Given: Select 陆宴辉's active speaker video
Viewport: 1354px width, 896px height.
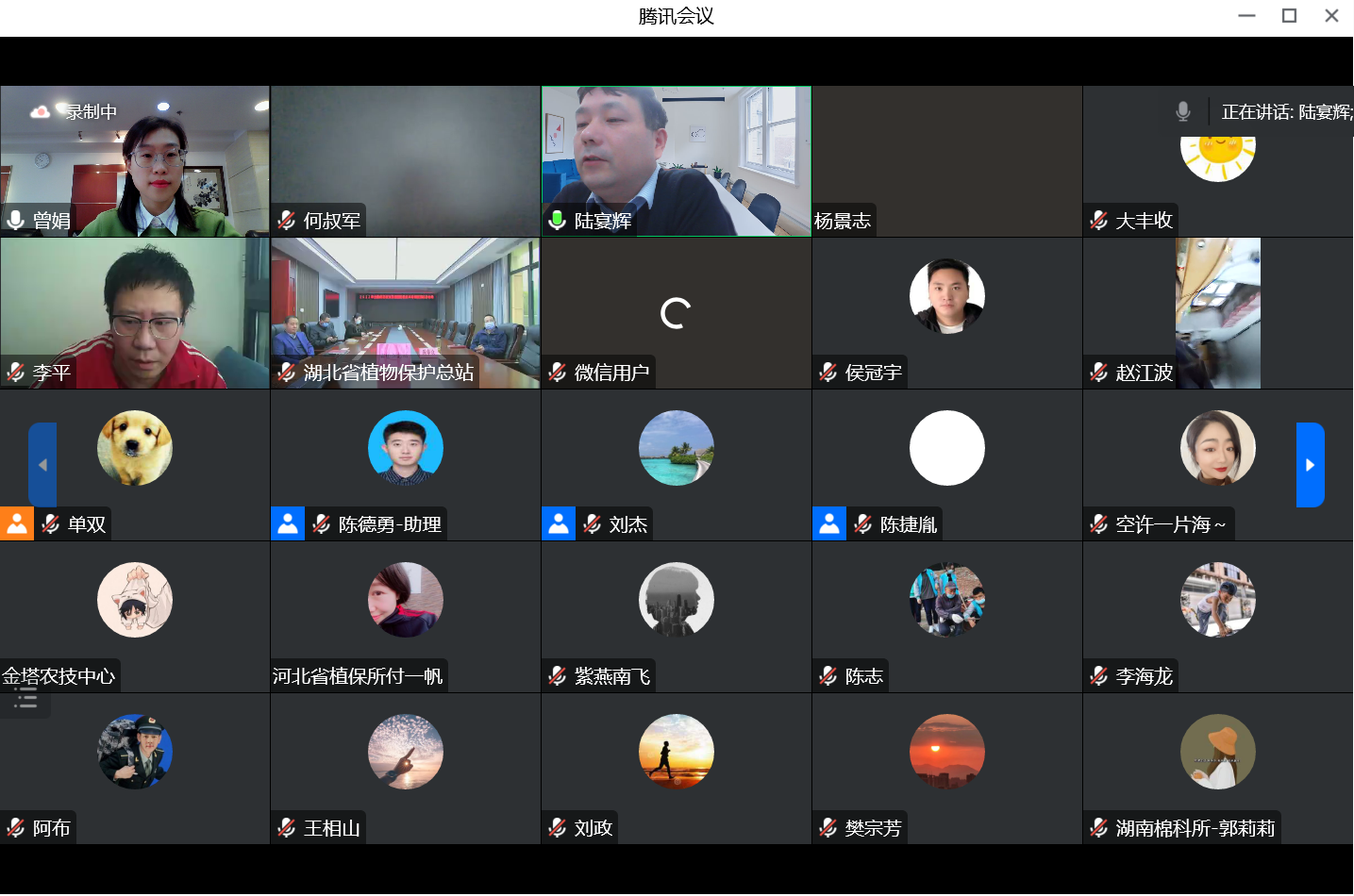Looking at the screenshot, I should coord(677,161).
